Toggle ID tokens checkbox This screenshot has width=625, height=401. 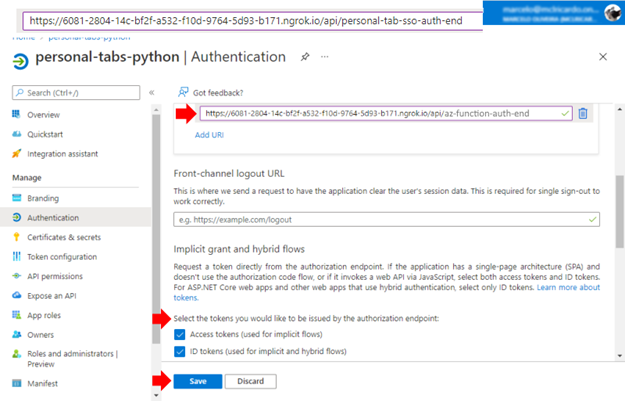[180, 352]
